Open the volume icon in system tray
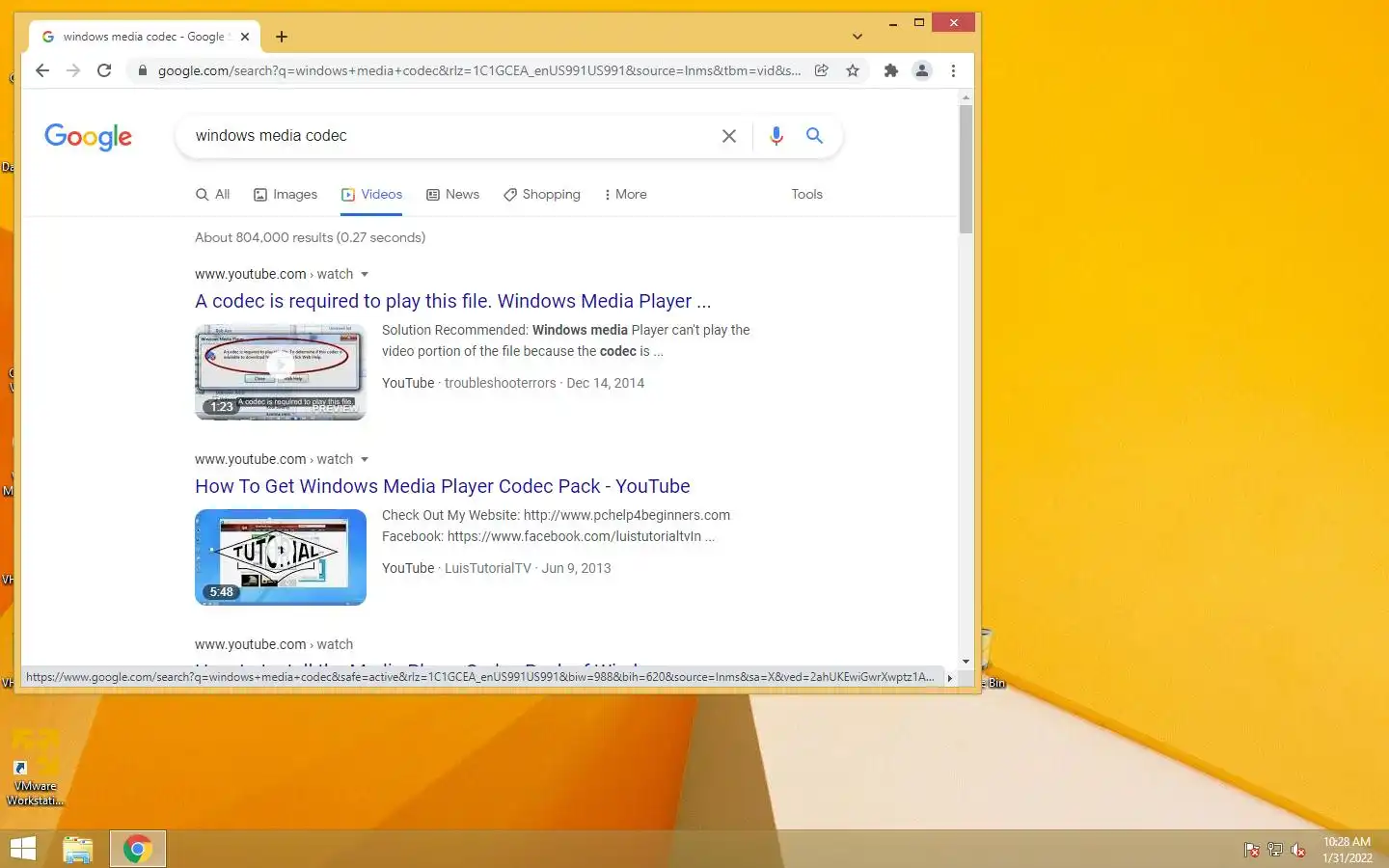Viewport: 1389px width, 868px height. click(1298, 850)
